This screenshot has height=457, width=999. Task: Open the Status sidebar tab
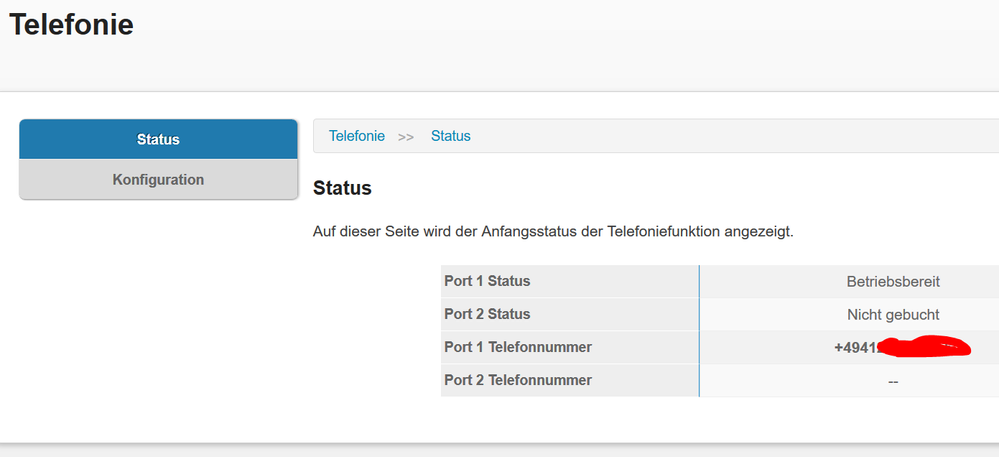point(158,139)
